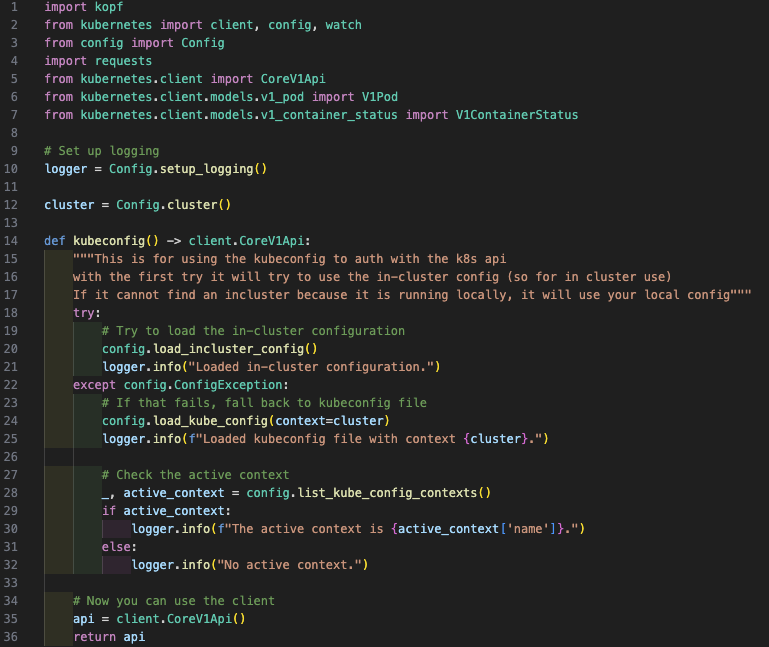
Task: Click 'load_incluster_config' method call
Action: (229, 349)
